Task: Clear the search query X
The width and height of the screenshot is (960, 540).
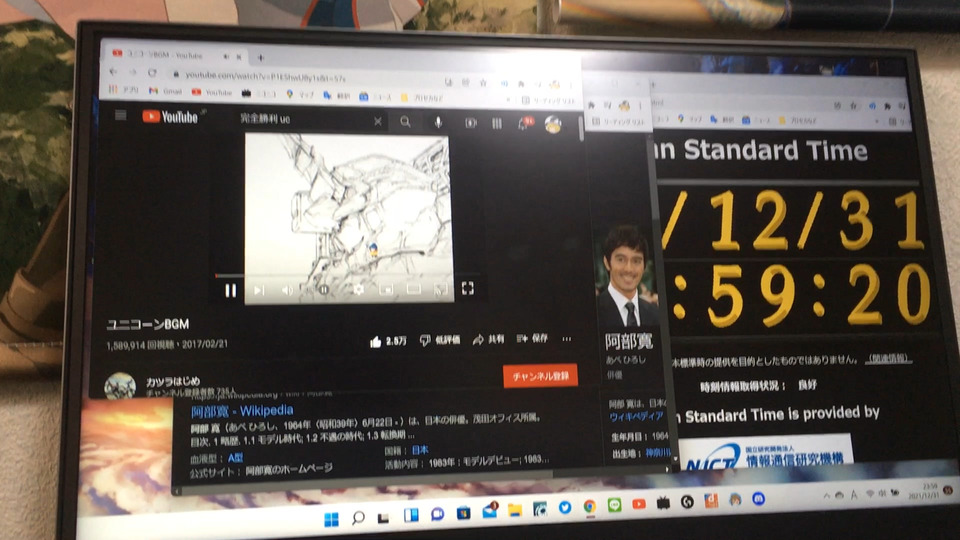Action: [378, 121]
